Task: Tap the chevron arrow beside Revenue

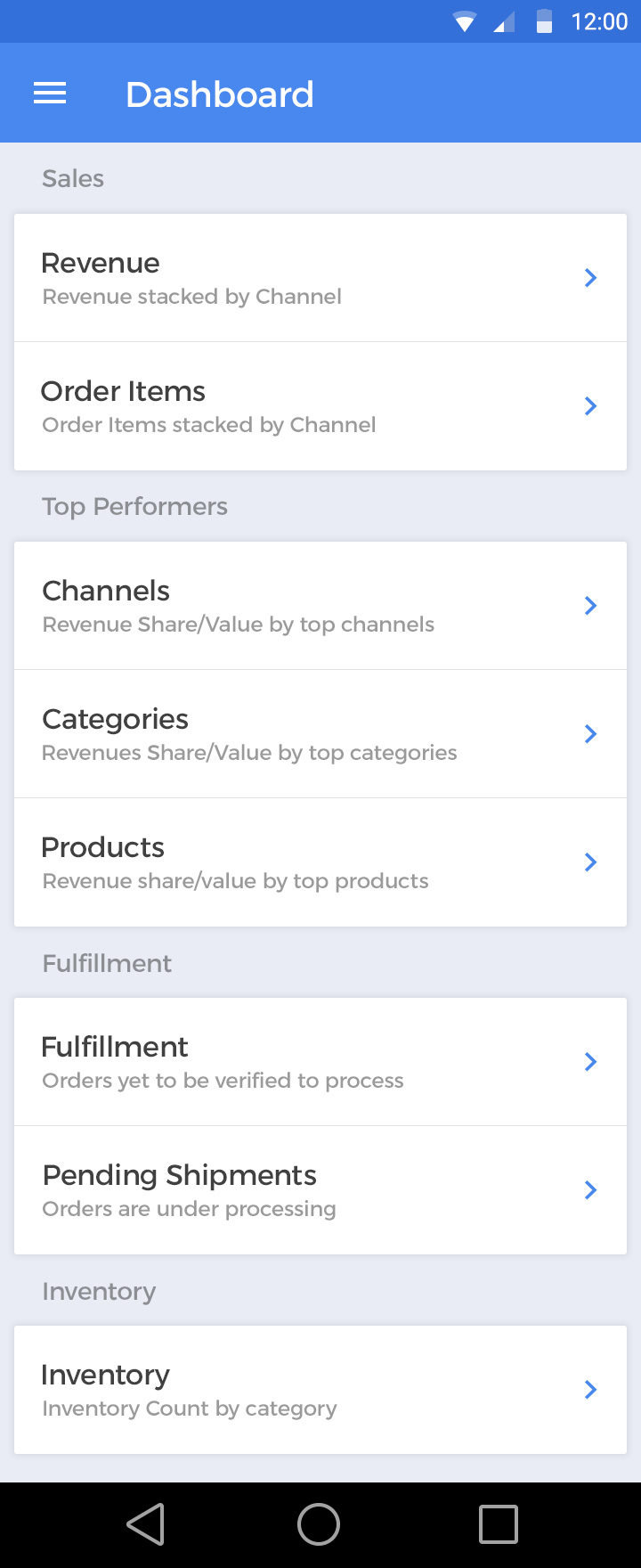Action: tap(590, 278)
